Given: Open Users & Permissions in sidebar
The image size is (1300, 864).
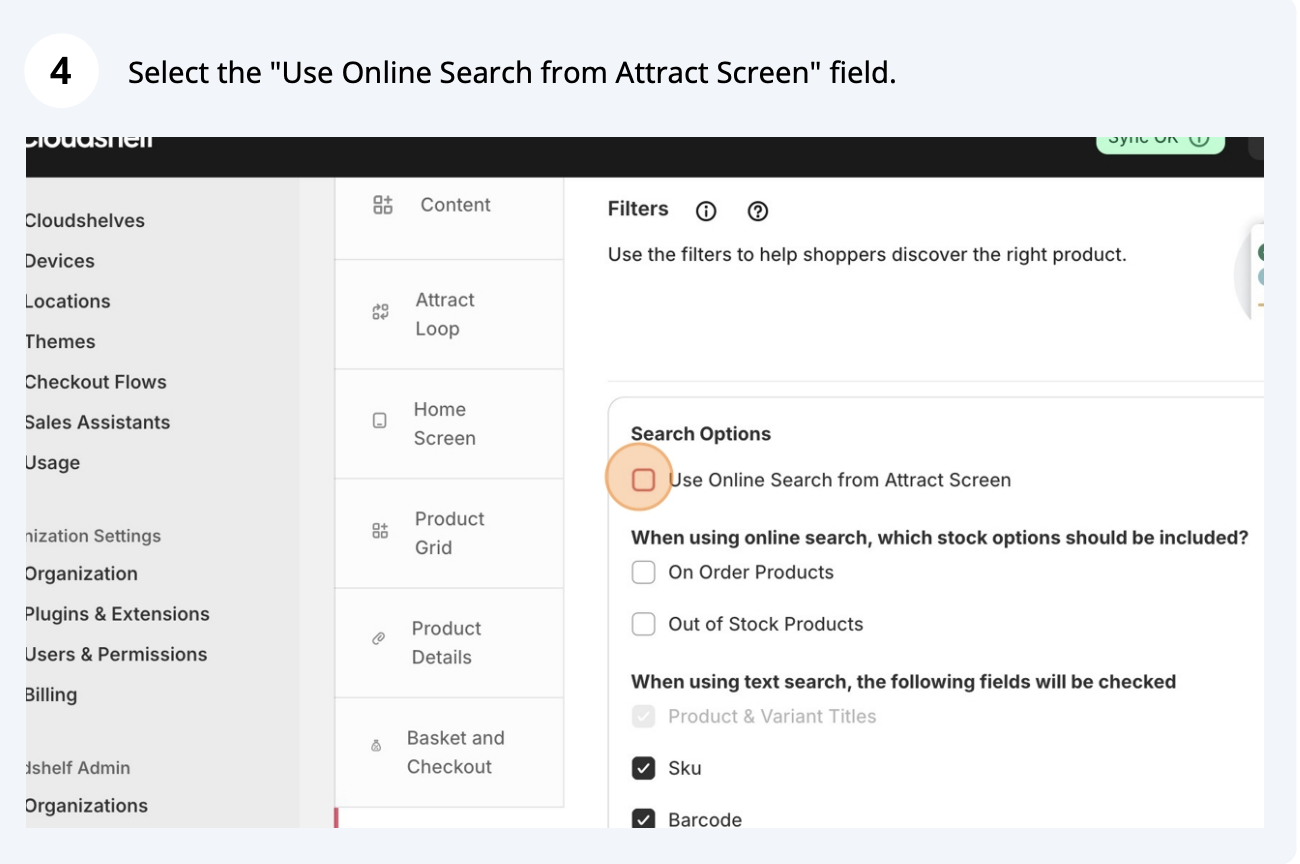Looking at the screenshot, I should (117, 655).
